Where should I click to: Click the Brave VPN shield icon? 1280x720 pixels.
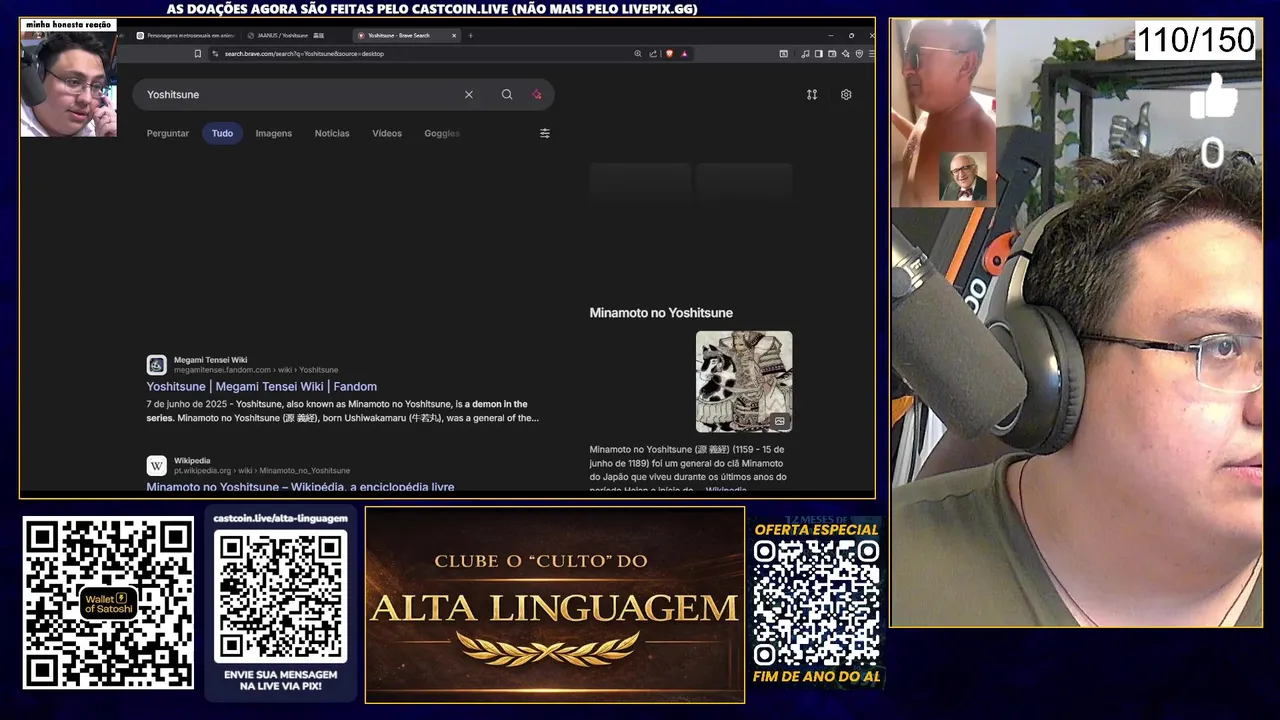point(859,54)
